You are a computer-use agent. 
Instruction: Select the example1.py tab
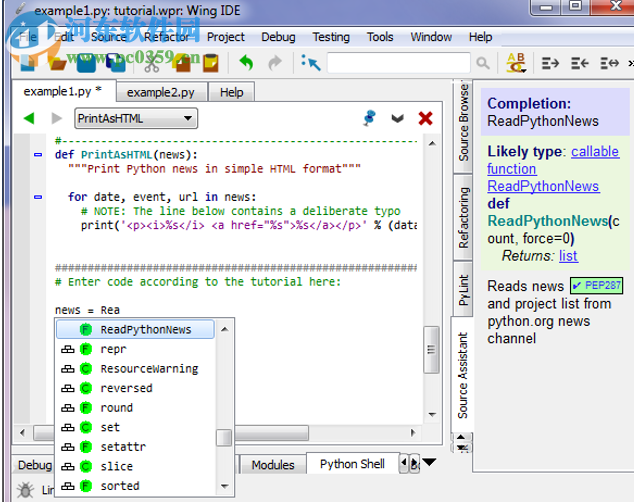(64, 91)
